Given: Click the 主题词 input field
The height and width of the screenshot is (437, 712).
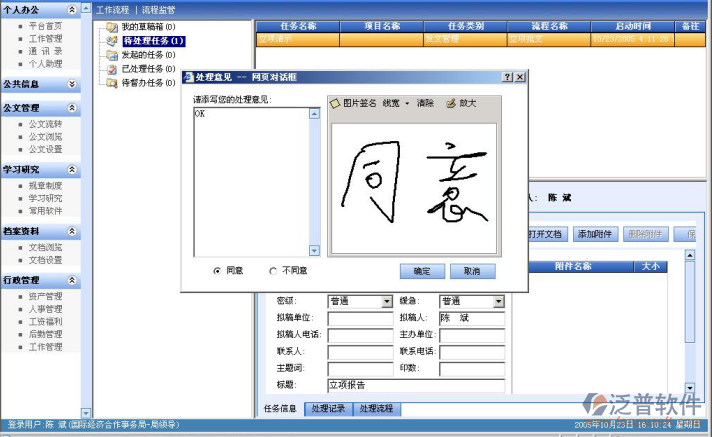Looking at the screenshot, I should (360, 368).
